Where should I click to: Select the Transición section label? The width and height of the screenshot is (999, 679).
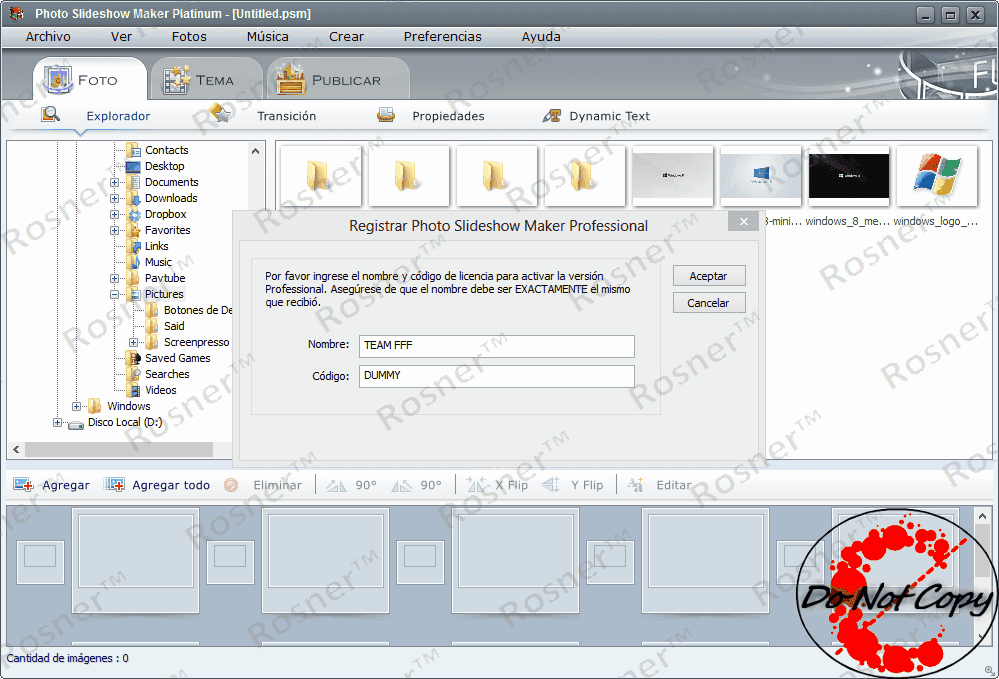coord(287,116)
